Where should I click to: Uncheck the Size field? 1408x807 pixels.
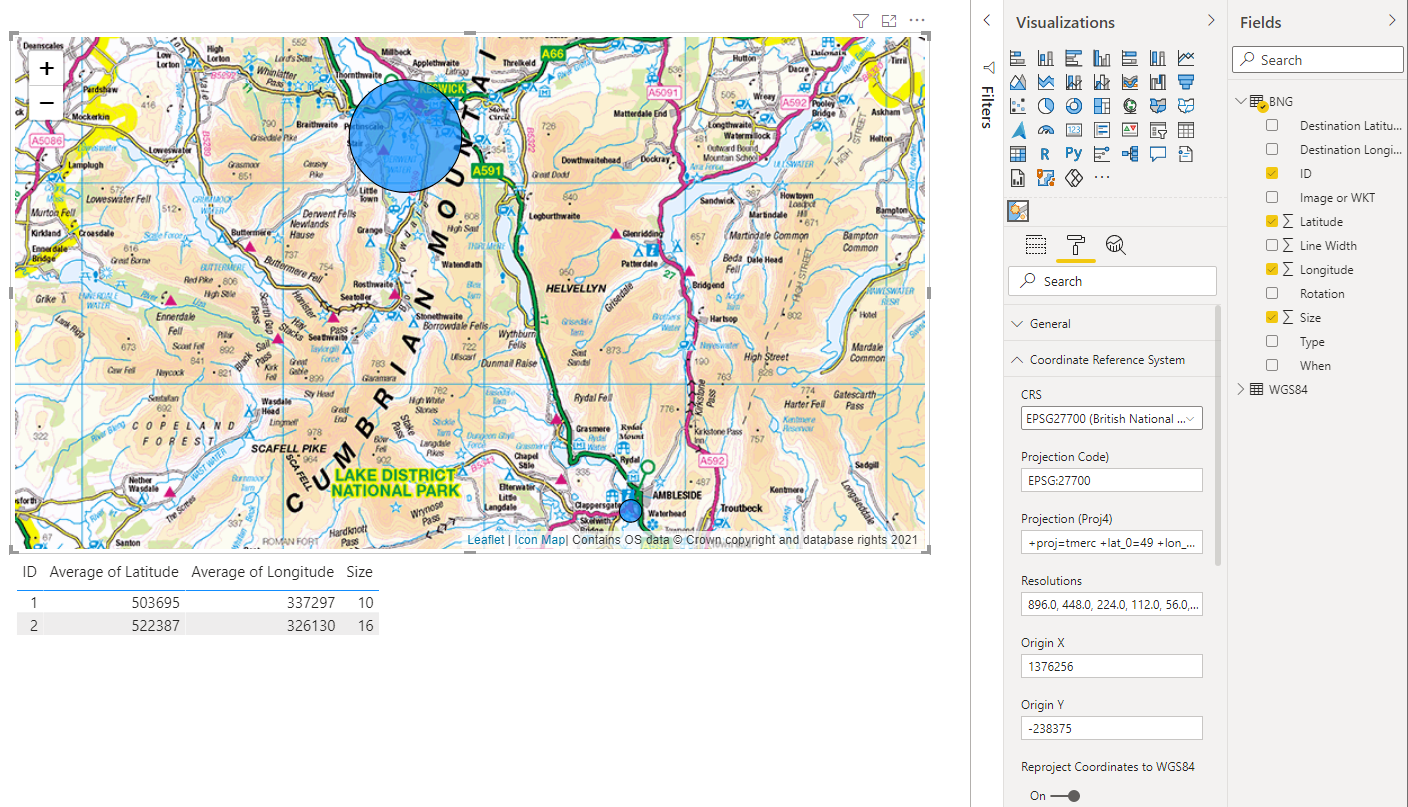(1272, 318)
